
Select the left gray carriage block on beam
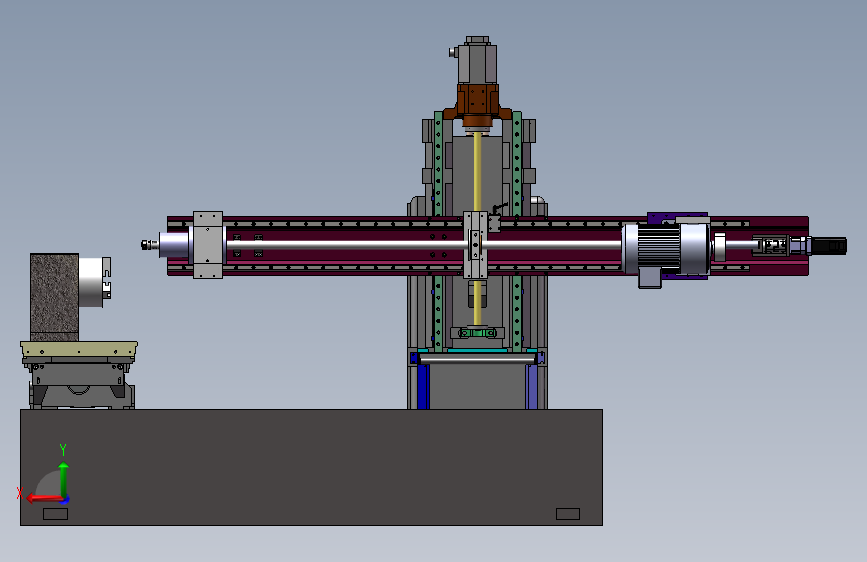(x=208, y=244)
